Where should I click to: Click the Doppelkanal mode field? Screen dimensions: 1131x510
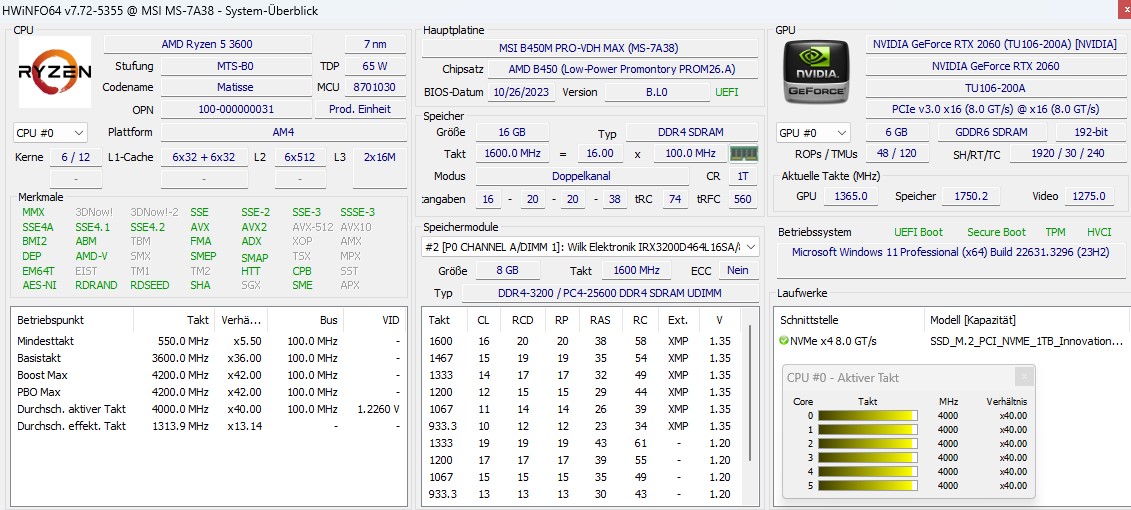coord(580,176)
